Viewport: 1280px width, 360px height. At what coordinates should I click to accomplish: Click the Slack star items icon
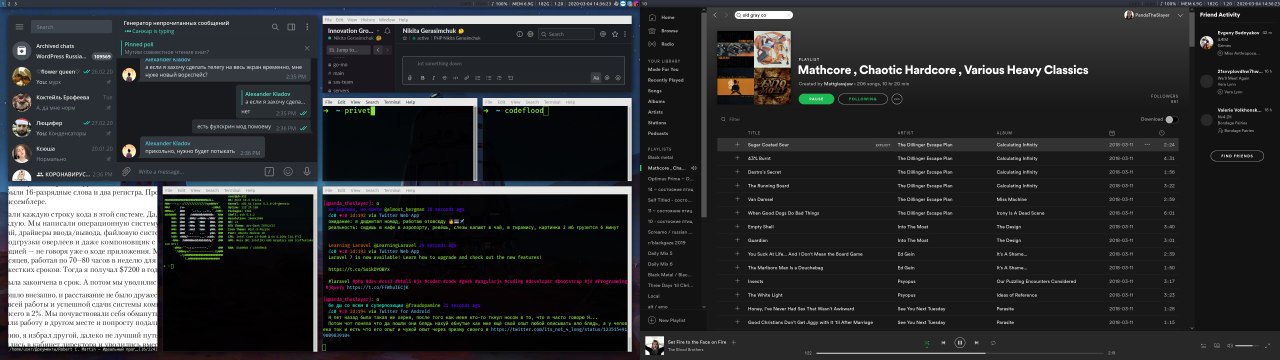click(615, 34)
